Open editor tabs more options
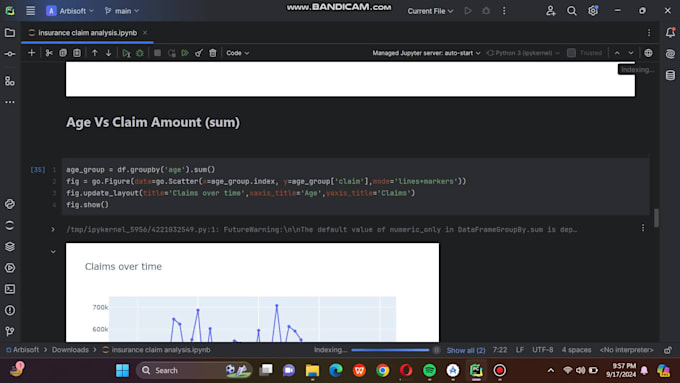 [x=649, y=33]
